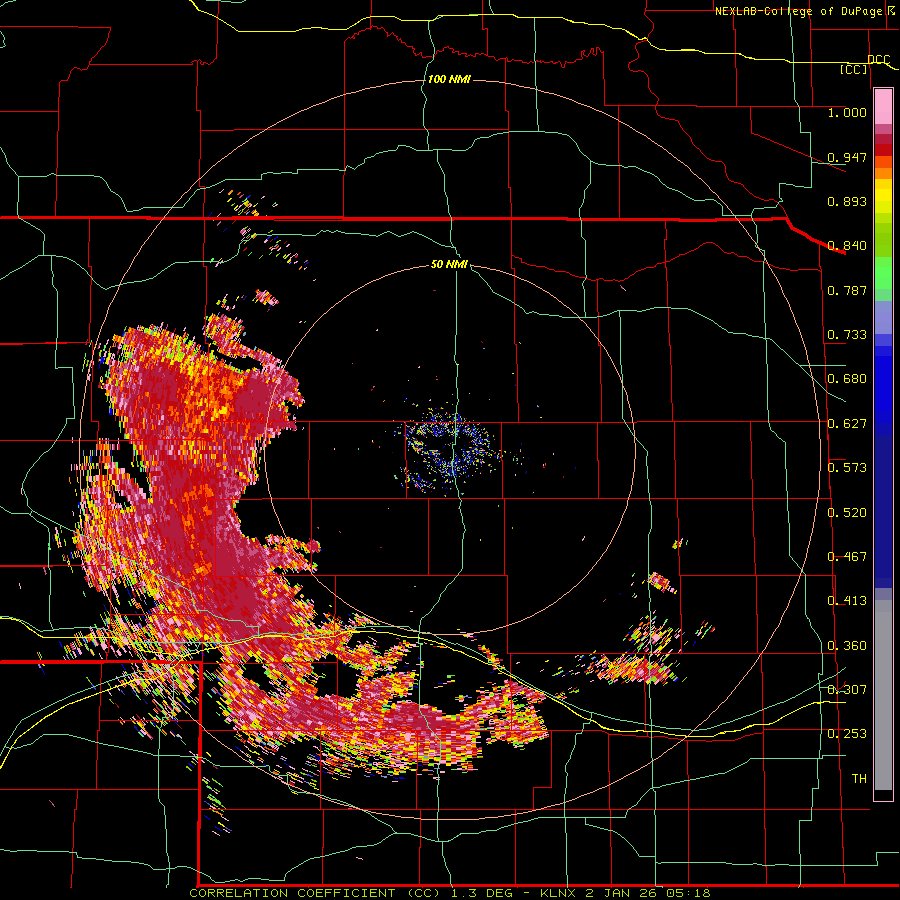Image resolution: width=900 pixels, height=900 pixels.
Task: Click the TH threshold label
Action: (x=859, y=779)
